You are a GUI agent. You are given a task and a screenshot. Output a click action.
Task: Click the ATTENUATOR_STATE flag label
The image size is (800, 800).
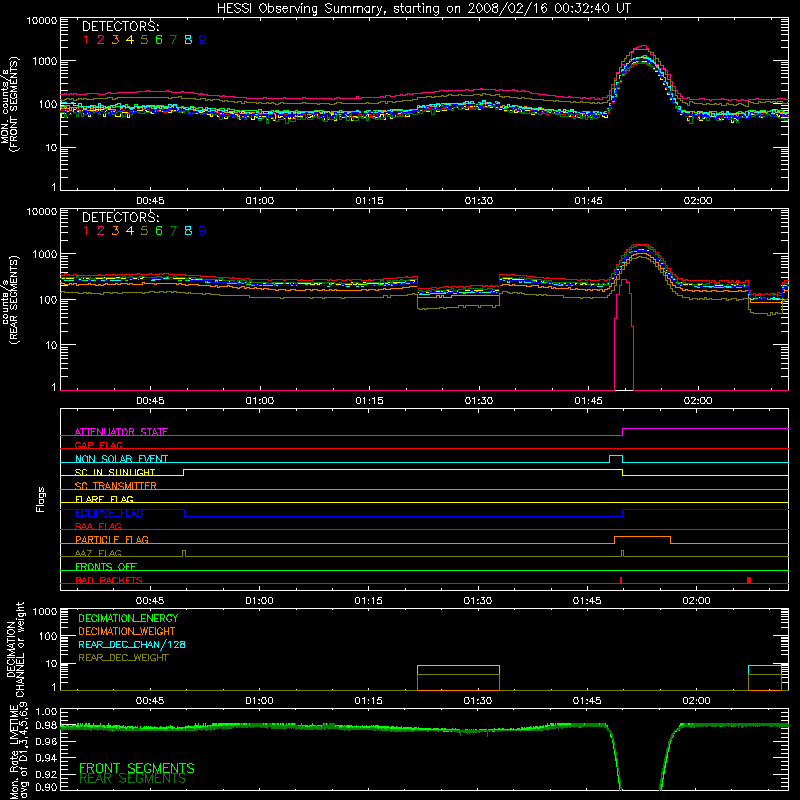121,432
